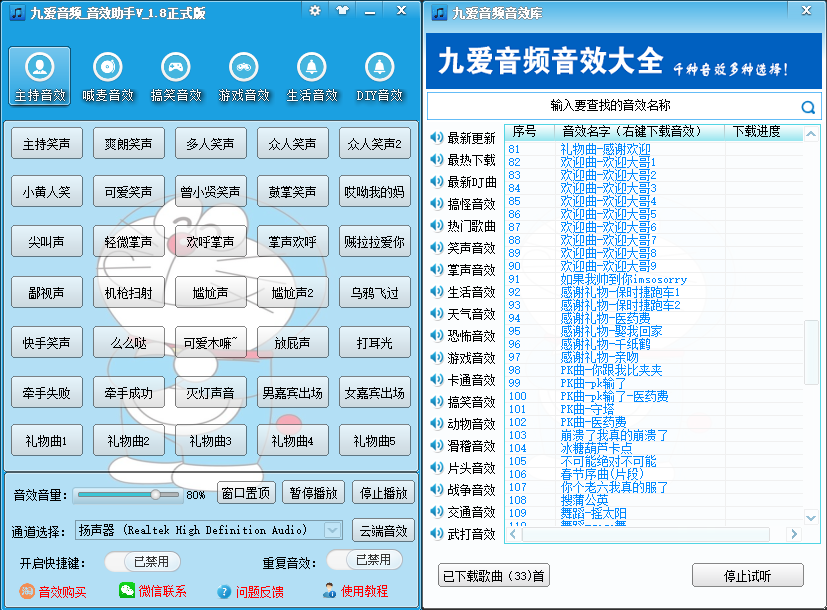This screenshot has width=827, height=610.
Task: Play 乌鸦飞过 sound effect
Action: click(374, 292)
